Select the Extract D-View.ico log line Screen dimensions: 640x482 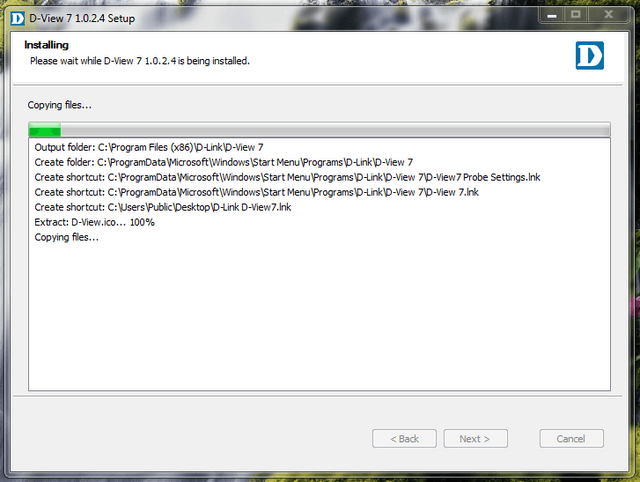click(x=94, y=222)
